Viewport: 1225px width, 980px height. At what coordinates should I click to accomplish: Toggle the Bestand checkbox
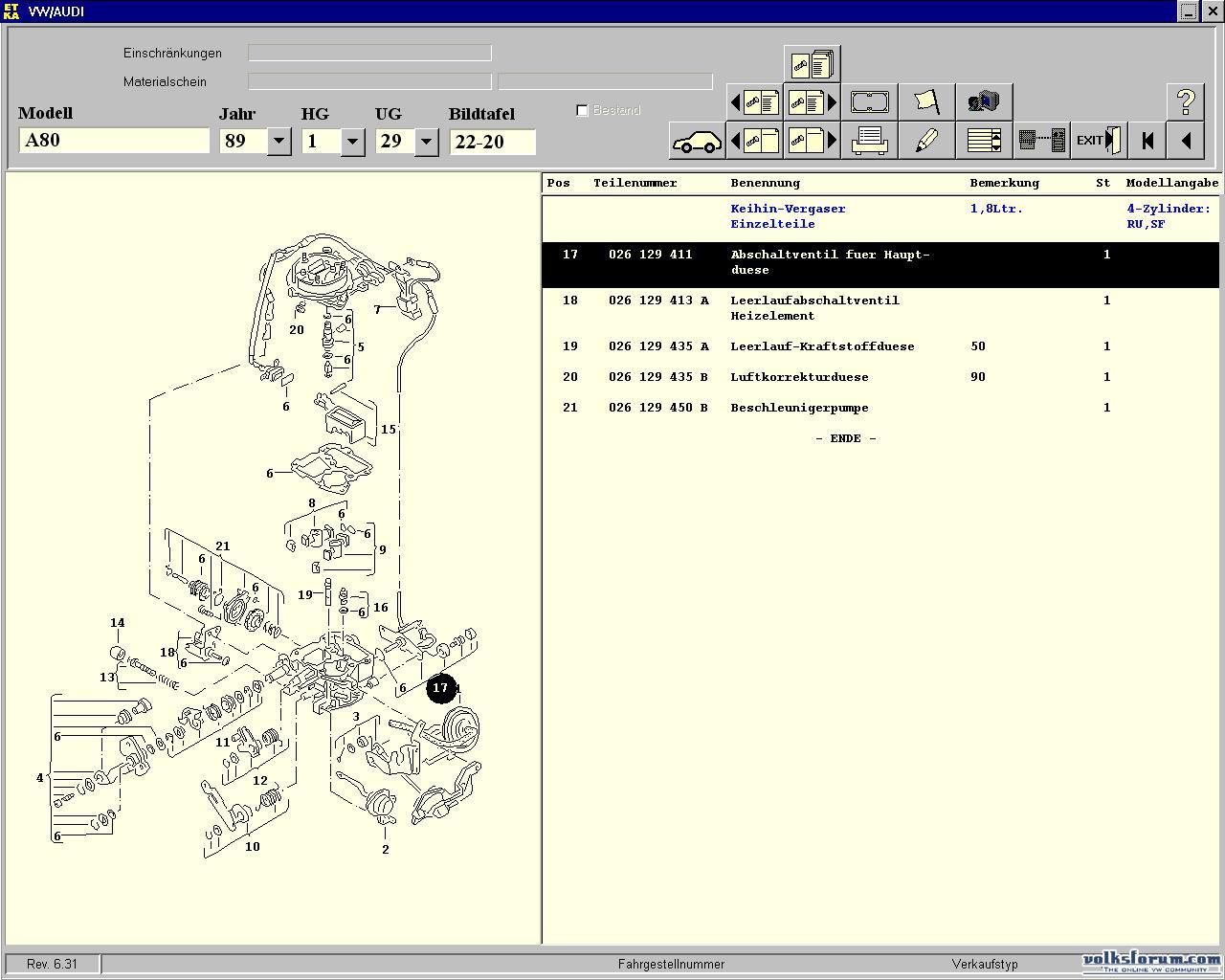pos(582,110)
